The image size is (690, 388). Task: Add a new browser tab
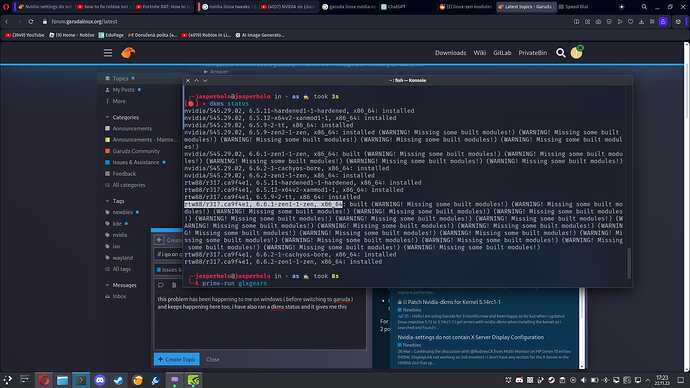tap(621, 7)
